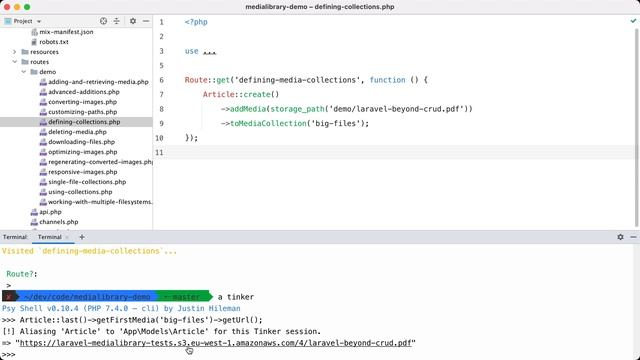Click JSON file icon beside mix-manifest.json

coord(34,32)
